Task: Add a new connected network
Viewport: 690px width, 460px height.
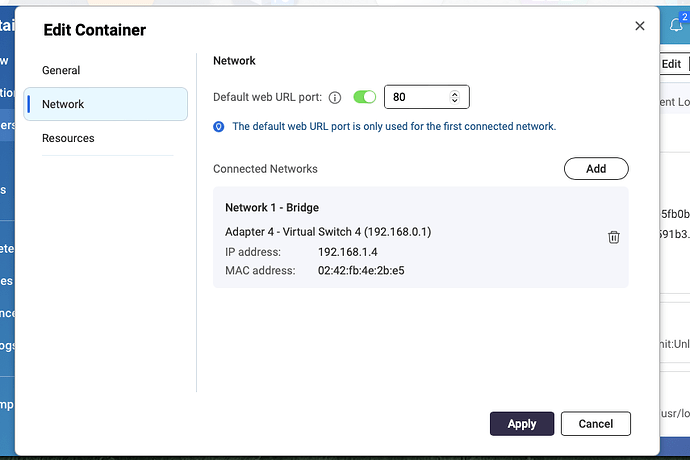Action: point(596,169)
